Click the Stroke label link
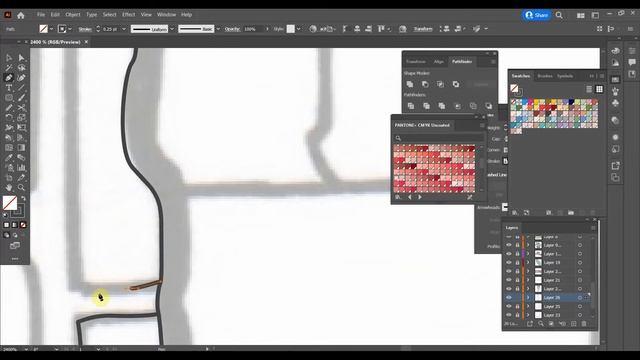The height and width of the screenshot is (360, 640). 85,29
